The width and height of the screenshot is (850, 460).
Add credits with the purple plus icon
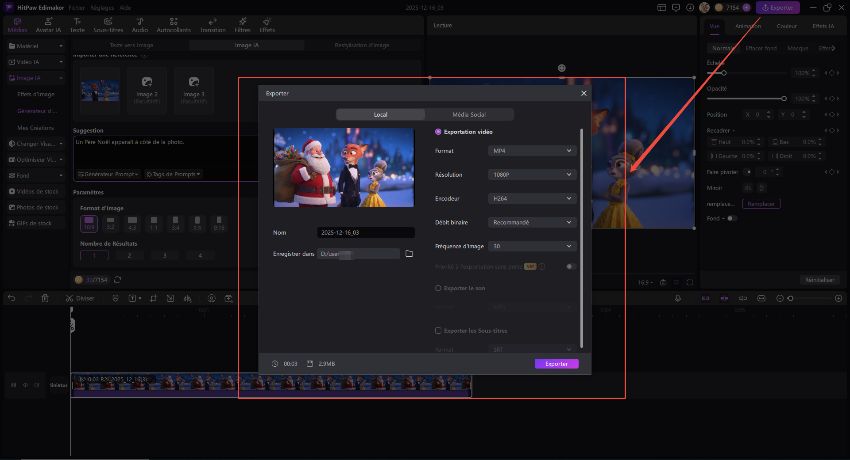pyautogui.click(x=746, y=8)
